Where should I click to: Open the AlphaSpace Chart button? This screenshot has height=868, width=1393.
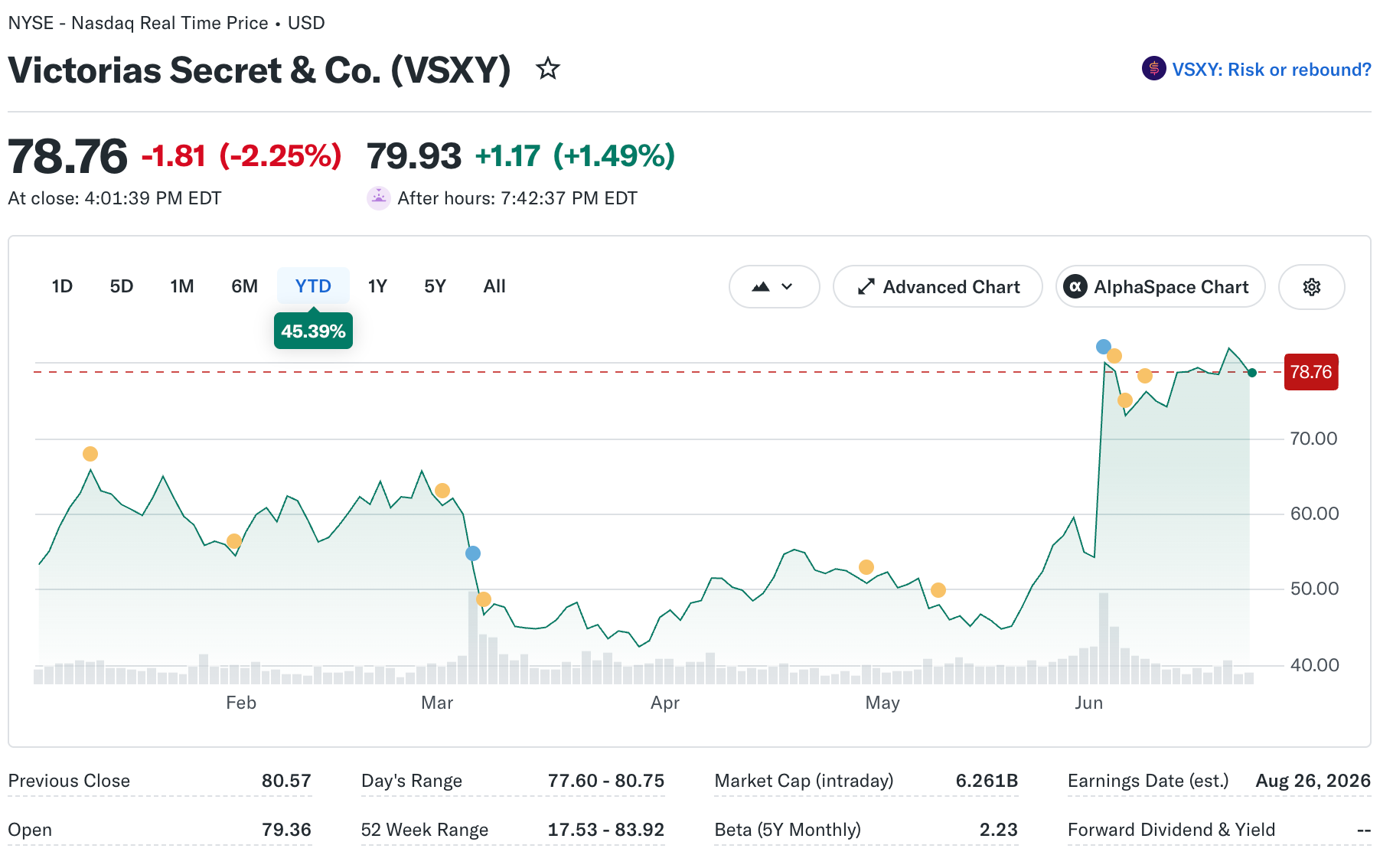[x=1160, y=287]
